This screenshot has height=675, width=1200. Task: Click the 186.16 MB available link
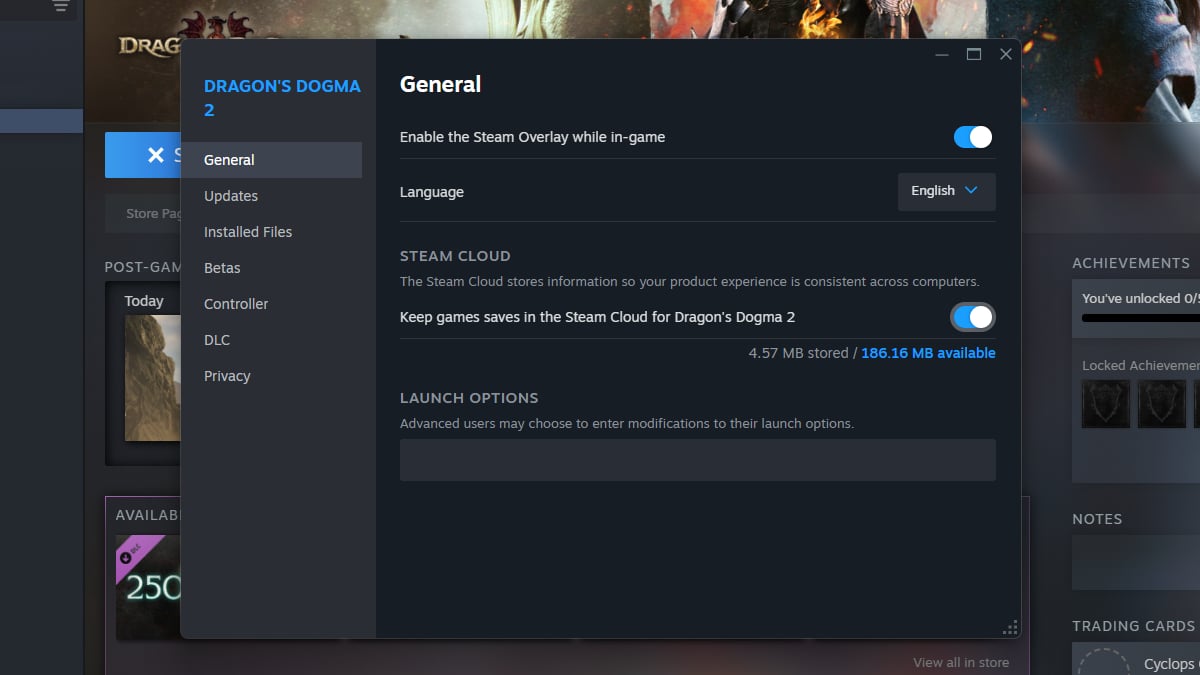point(927,353)
